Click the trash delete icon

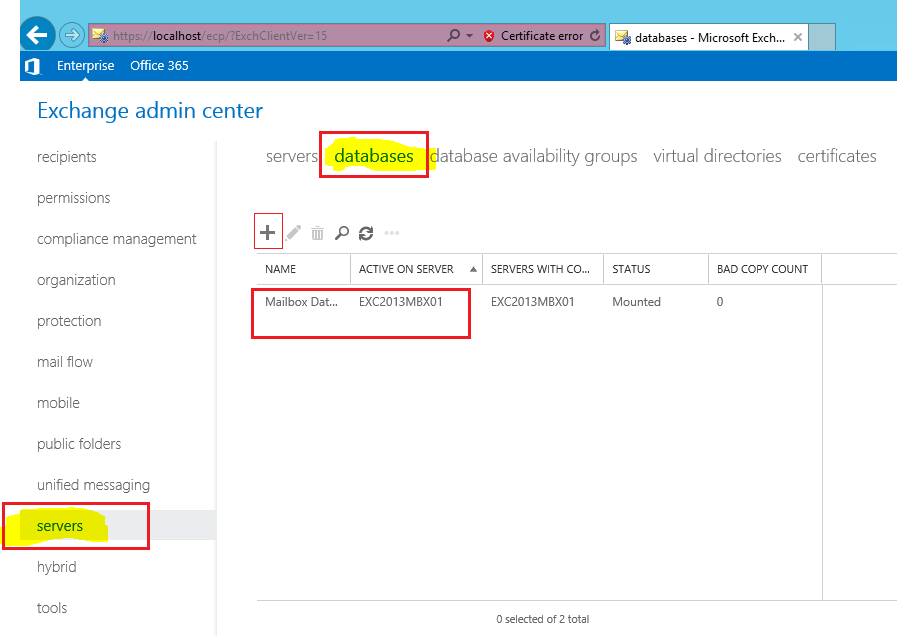317,233
